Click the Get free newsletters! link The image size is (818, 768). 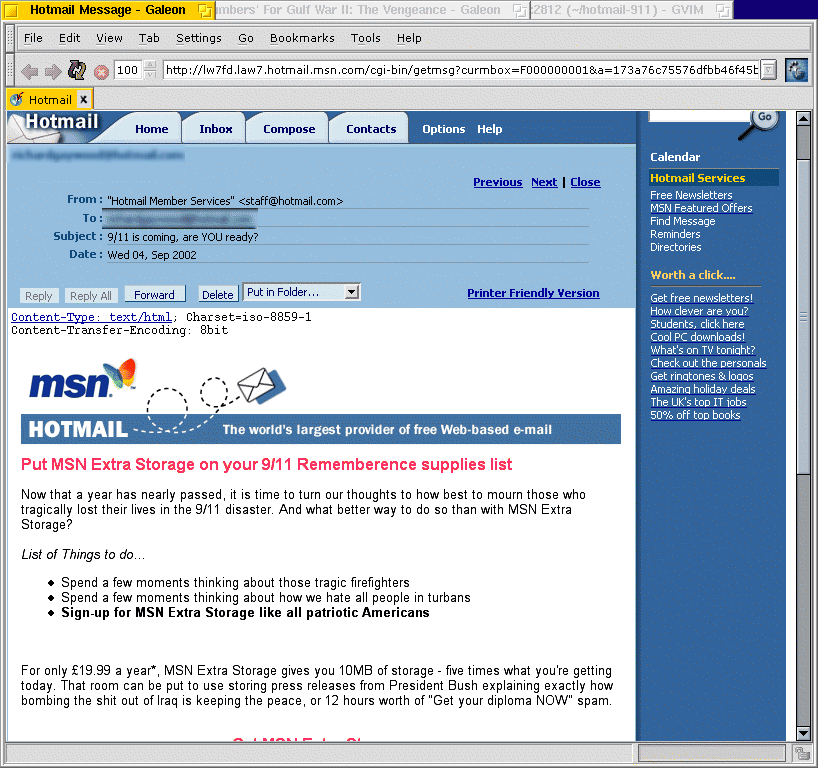(x=702, y=298)
